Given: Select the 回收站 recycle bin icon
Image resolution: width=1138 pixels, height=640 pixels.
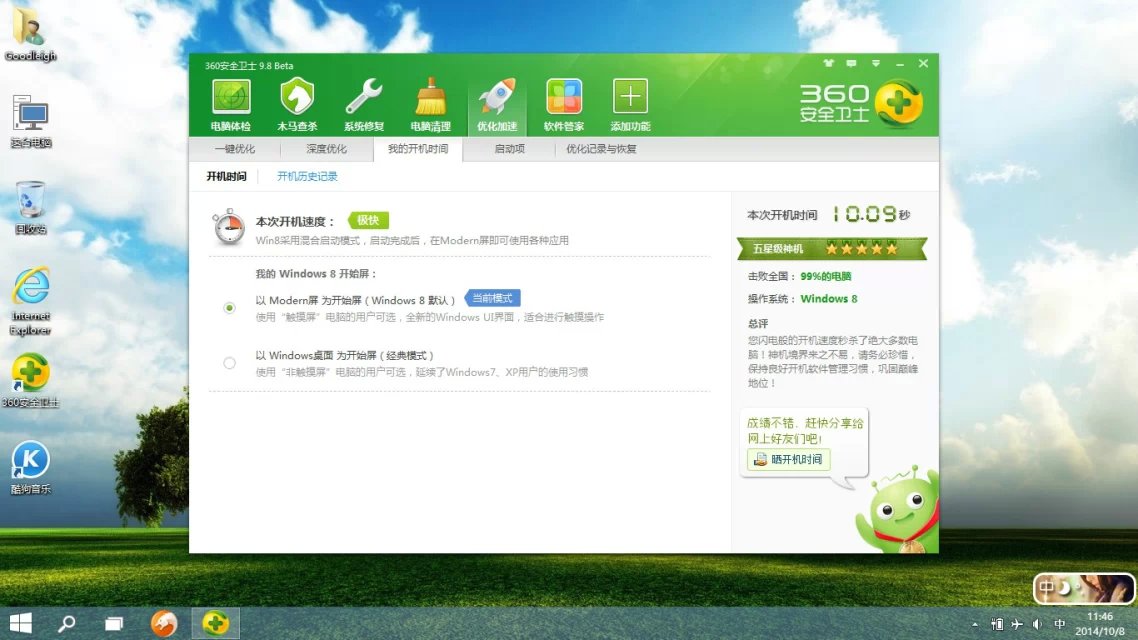Looking at the screenshot, I should [30, 208].
